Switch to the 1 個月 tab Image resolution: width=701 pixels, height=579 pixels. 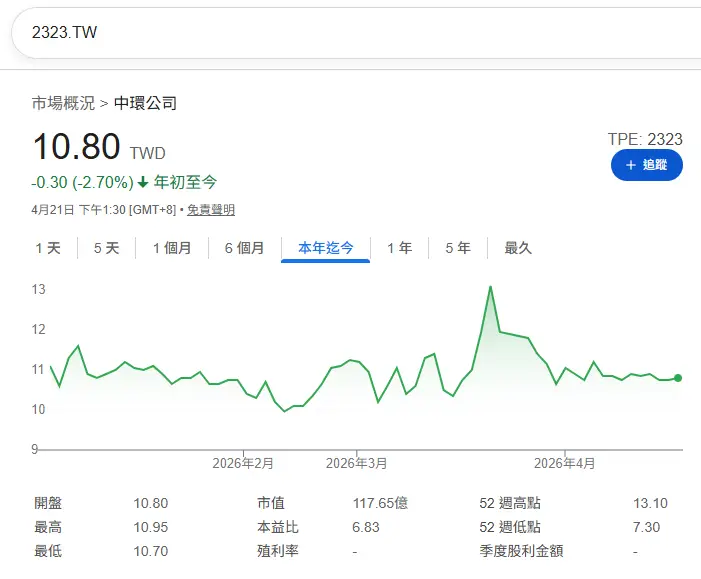(x=172, y=248)
